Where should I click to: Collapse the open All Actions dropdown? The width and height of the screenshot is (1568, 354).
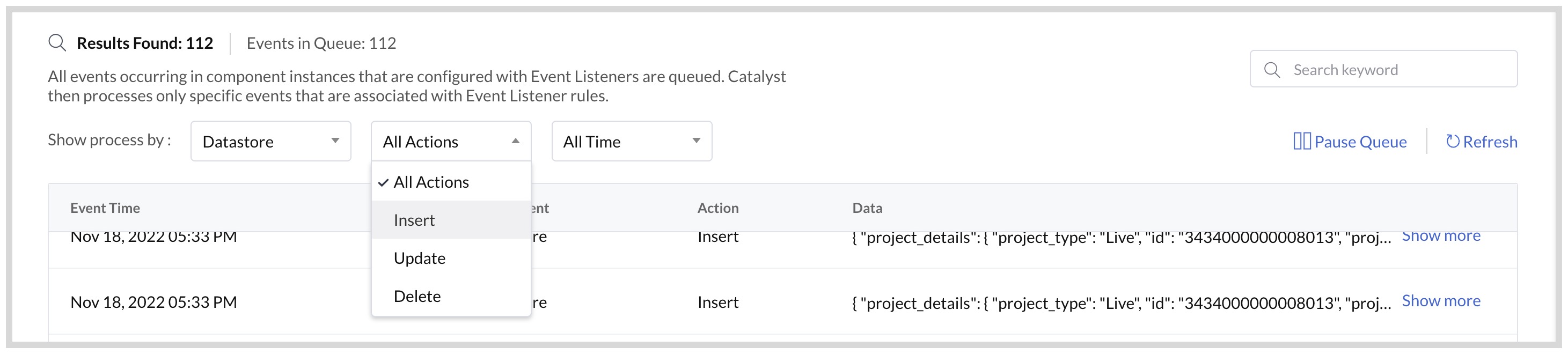point(450,141)
